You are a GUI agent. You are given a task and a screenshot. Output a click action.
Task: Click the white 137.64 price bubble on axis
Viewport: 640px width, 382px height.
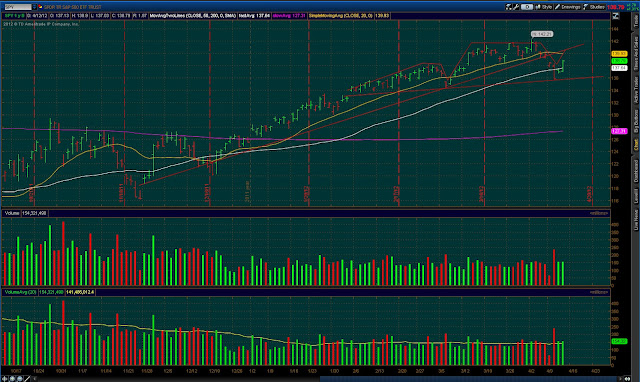coord(619,68)
